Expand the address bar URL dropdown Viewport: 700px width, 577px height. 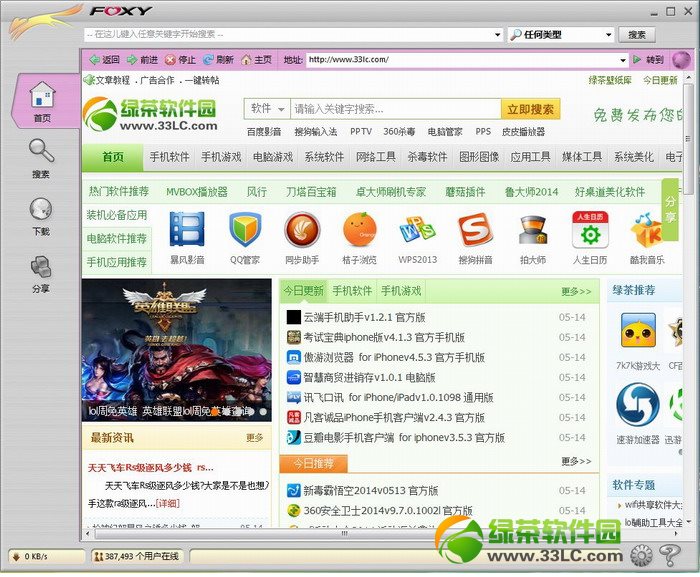(623, 59)
